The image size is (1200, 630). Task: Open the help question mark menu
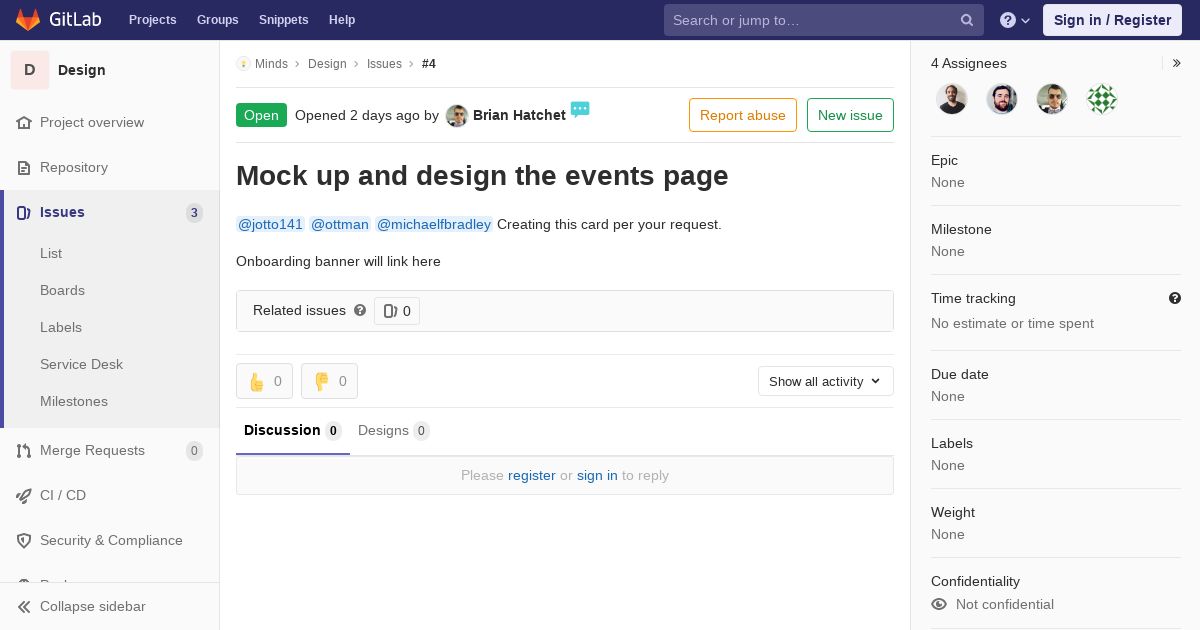point(1014,20)
